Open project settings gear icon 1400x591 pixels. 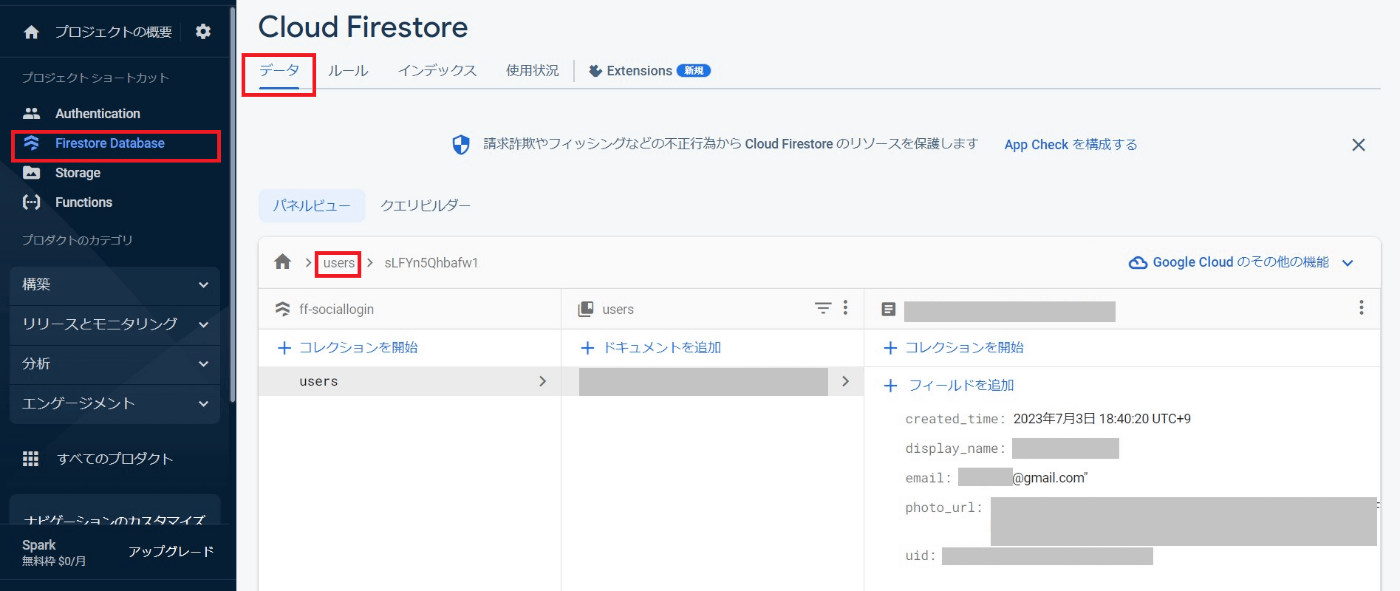click(203, 32)
